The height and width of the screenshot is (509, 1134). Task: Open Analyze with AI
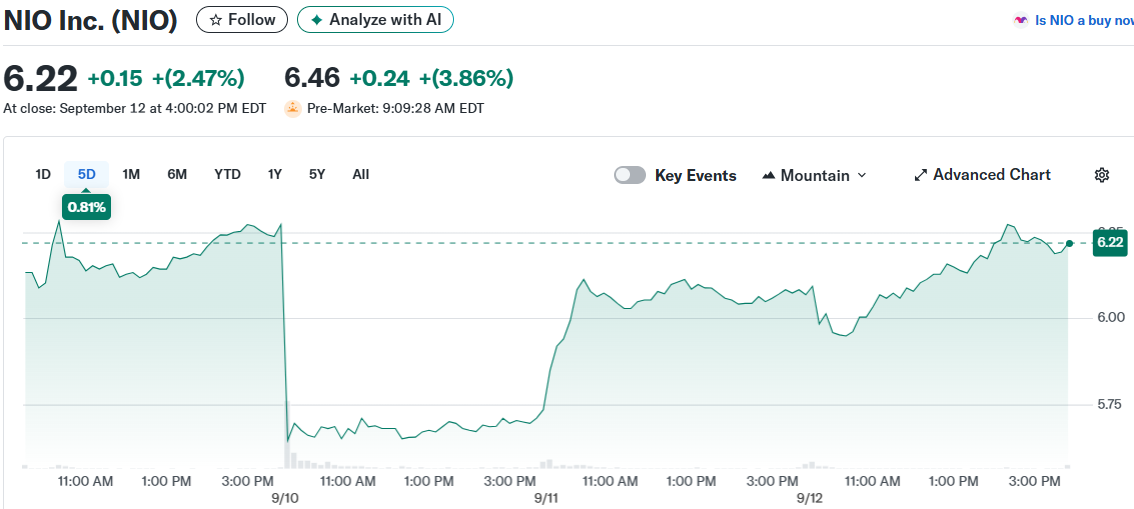tap(375, 20)
